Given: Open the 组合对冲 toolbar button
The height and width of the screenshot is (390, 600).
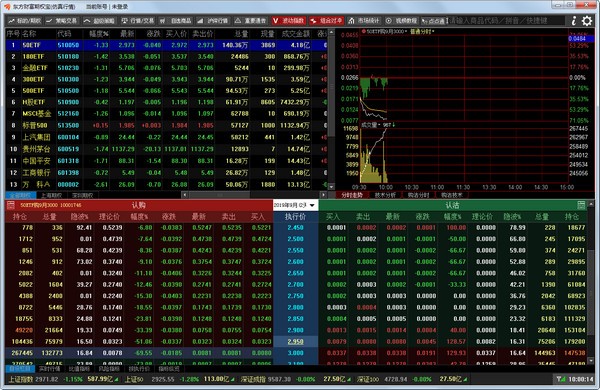Looking at the screenshot, I should coord(326,21).
